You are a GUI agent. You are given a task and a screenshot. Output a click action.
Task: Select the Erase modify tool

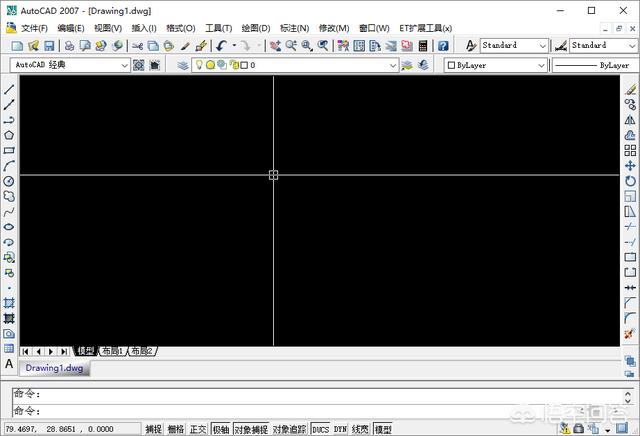[x=630, y=89]
